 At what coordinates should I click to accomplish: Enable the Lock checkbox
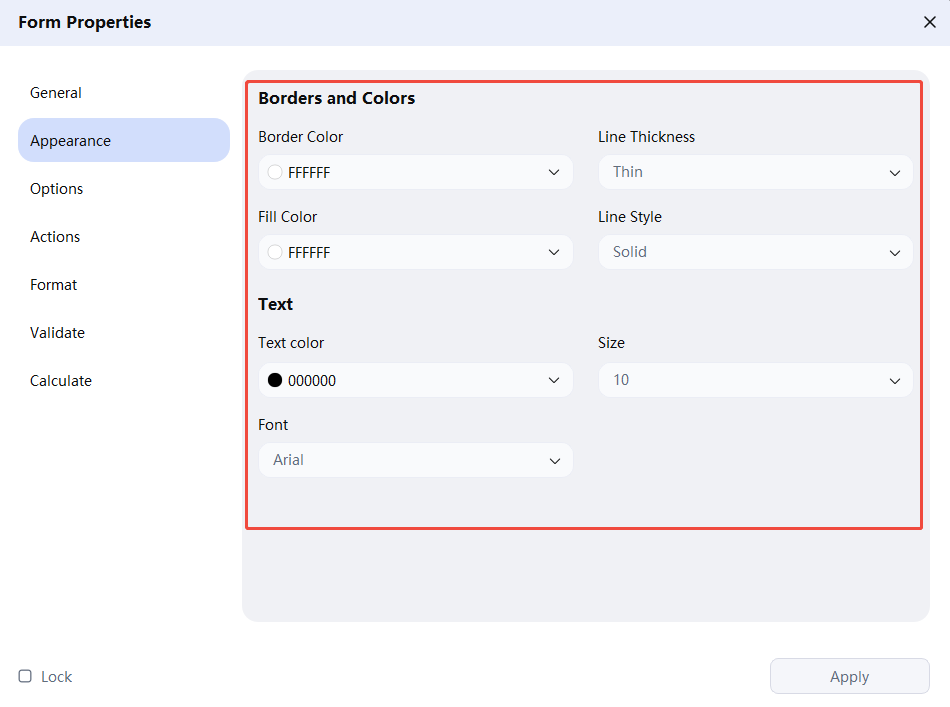(25, 676)
